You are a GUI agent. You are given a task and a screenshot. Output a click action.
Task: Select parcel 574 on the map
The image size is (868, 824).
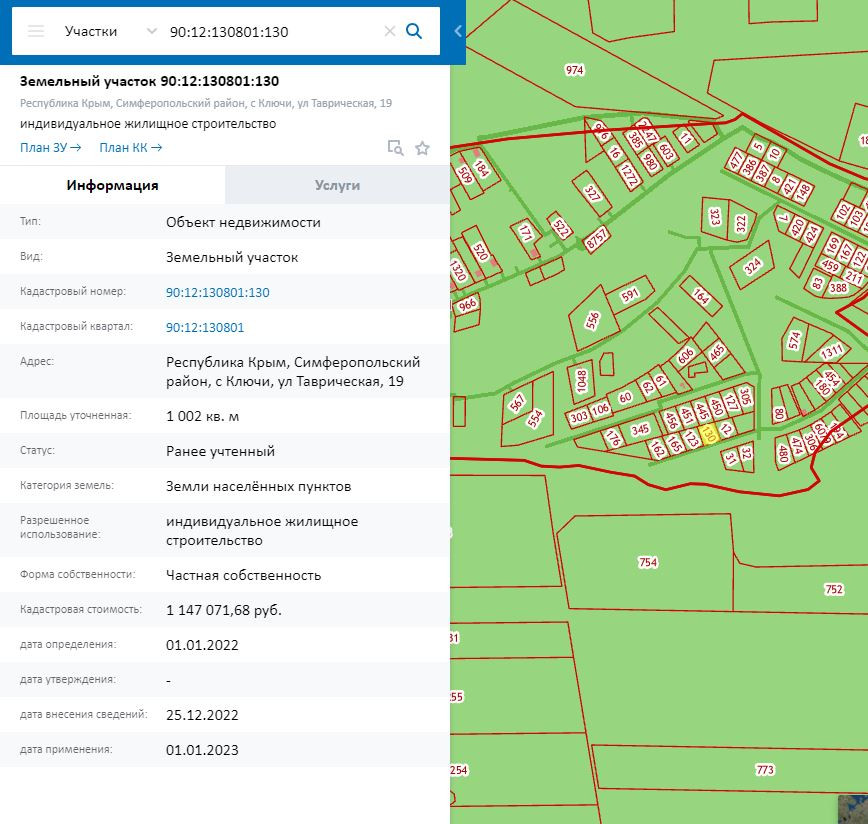[794, 340]
